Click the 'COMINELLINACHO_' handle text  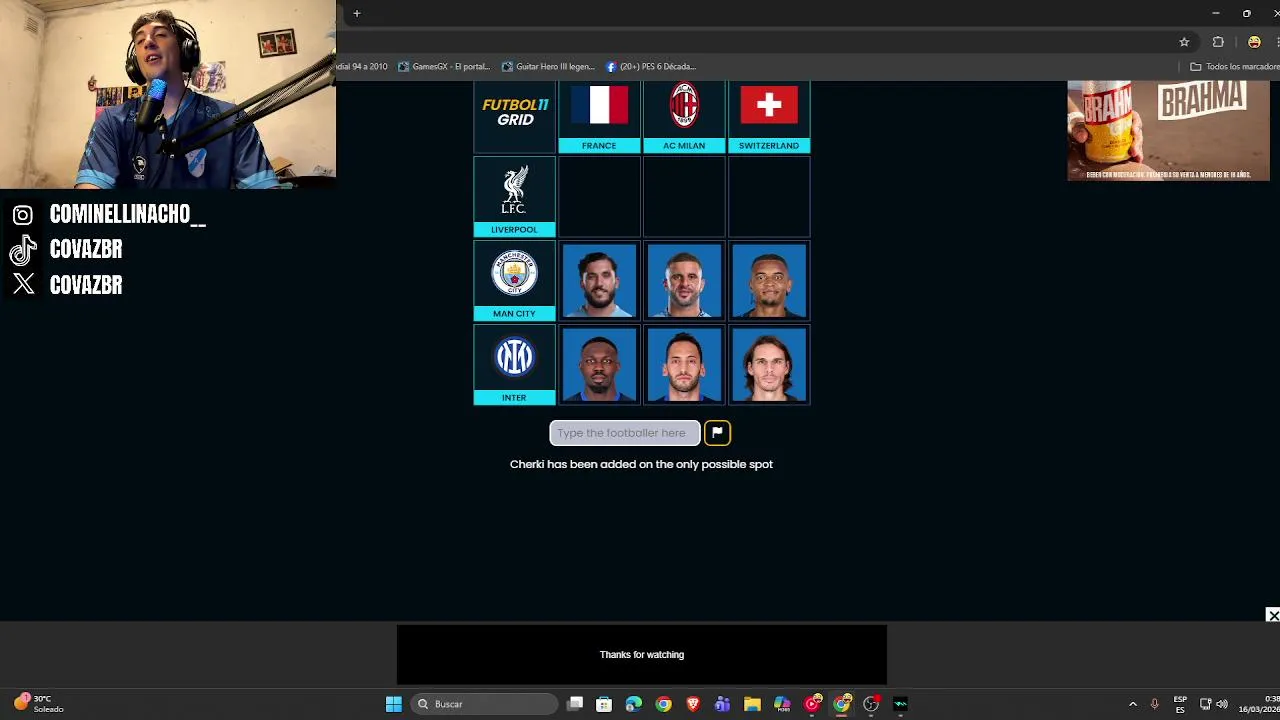click(128, 215)
